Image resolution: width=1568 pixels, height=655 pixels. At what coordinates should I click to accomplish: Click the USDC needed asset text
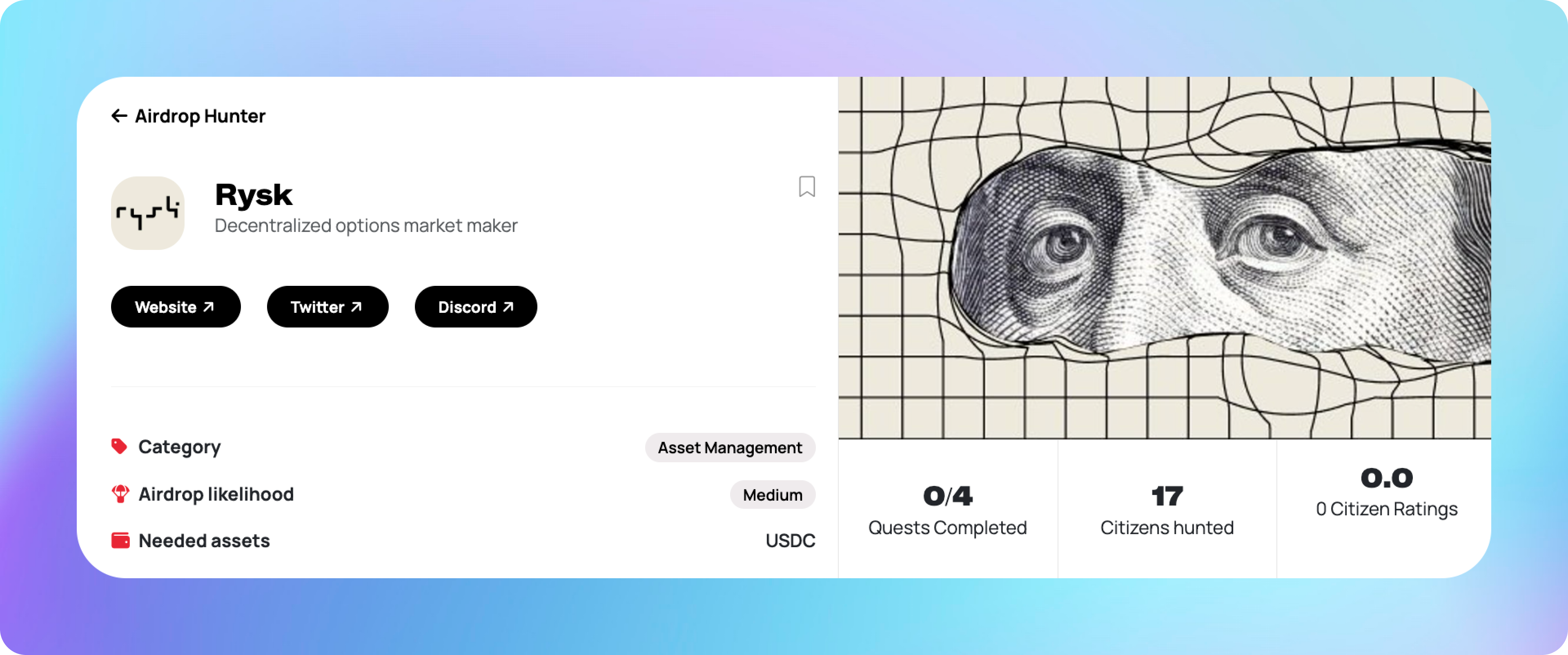(x=790, y=541)
